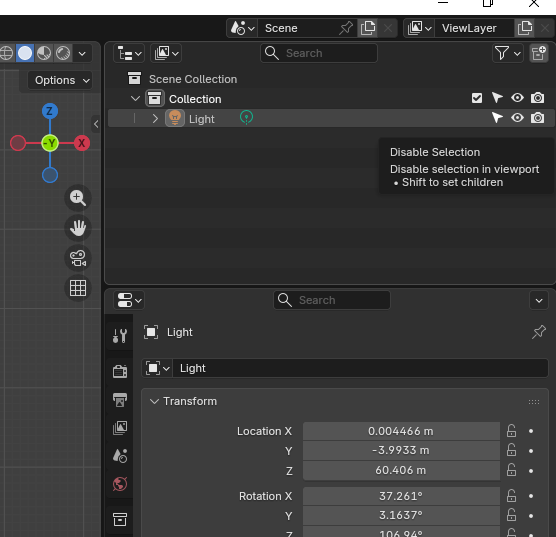Toggle Collection selectability arrow
The height and width of the screenshot is (537, 556).
(x=497, y=98)
